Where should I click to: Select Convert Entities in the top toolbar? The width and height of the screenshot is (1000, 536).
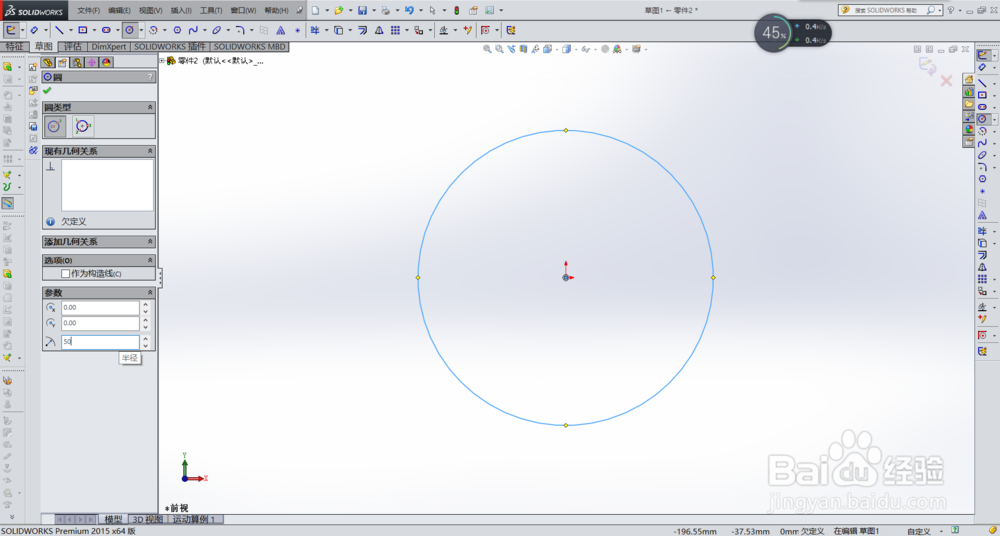339,30
